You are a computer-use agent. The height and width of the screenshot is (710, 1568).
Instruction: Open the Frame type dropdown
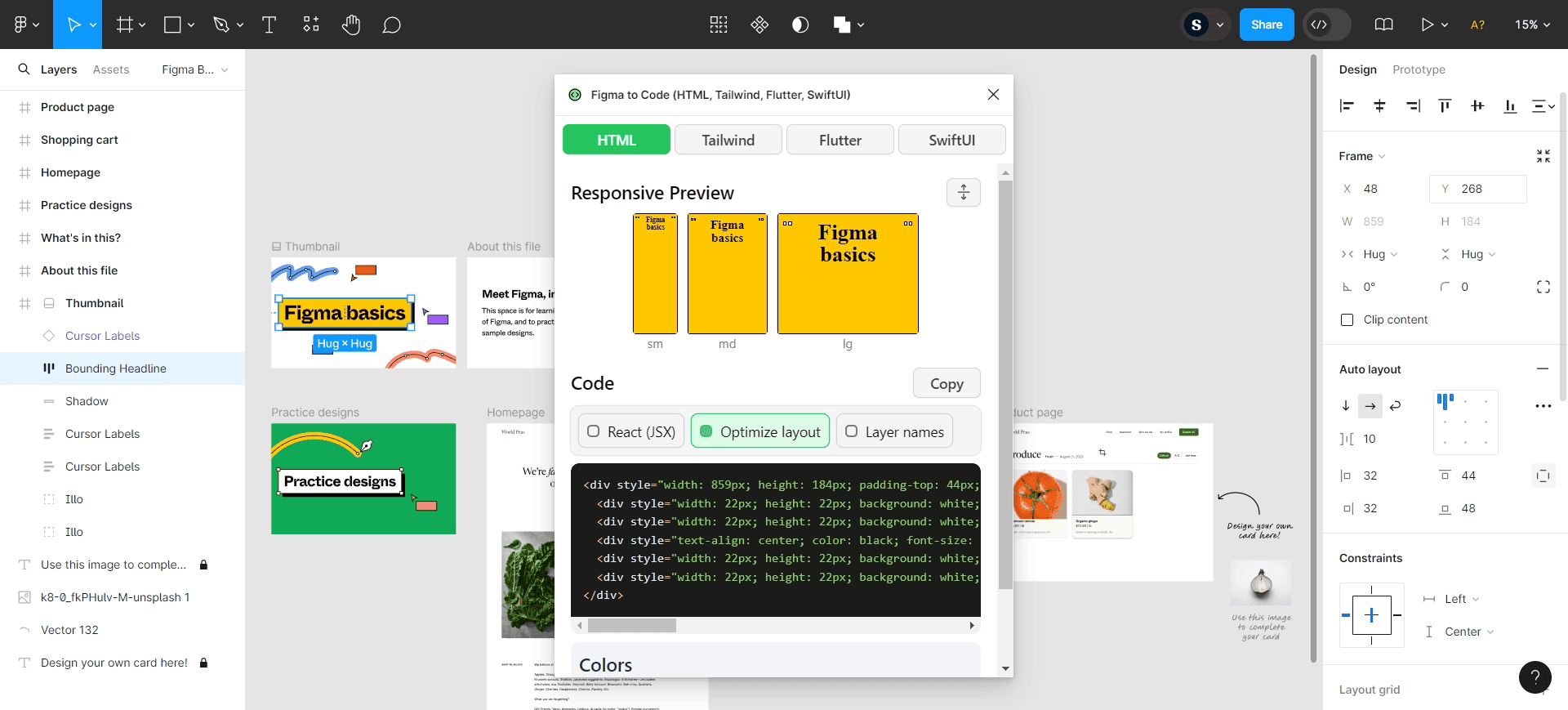pyautogui.click(x=1362, y=156)
